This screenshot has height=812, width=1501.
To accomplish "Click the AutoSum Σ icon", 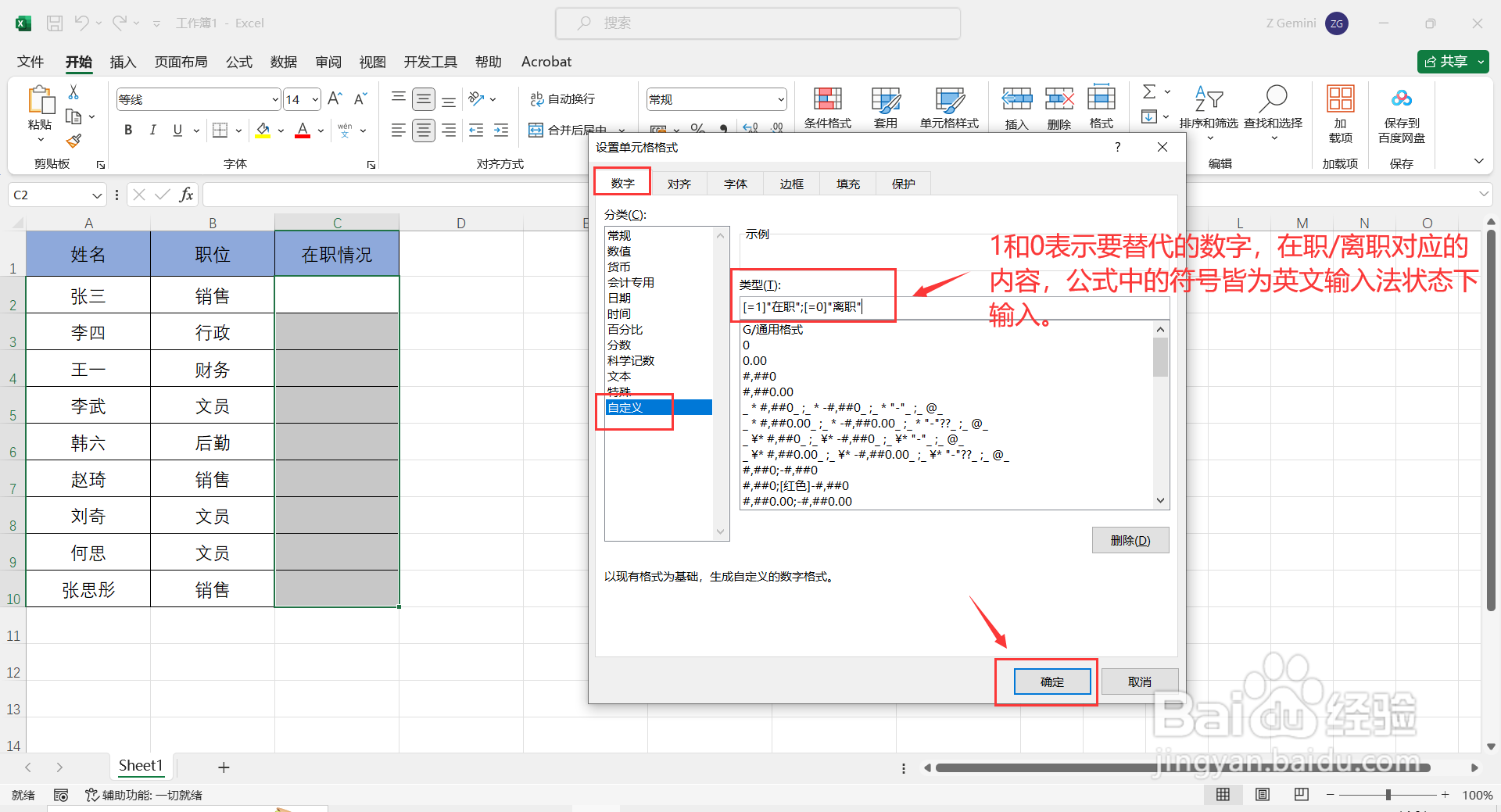I will (1149, 91).
